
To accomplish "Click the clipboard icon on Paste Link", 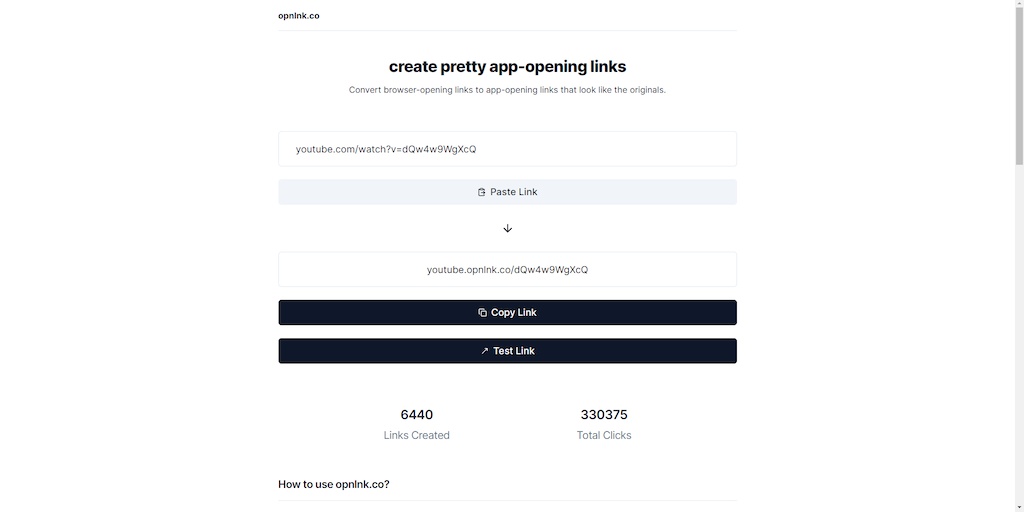I will (482, 192).
